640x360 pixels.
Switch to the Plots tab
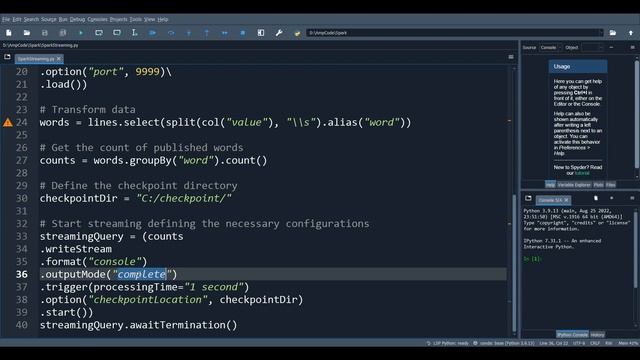(598, 185)
